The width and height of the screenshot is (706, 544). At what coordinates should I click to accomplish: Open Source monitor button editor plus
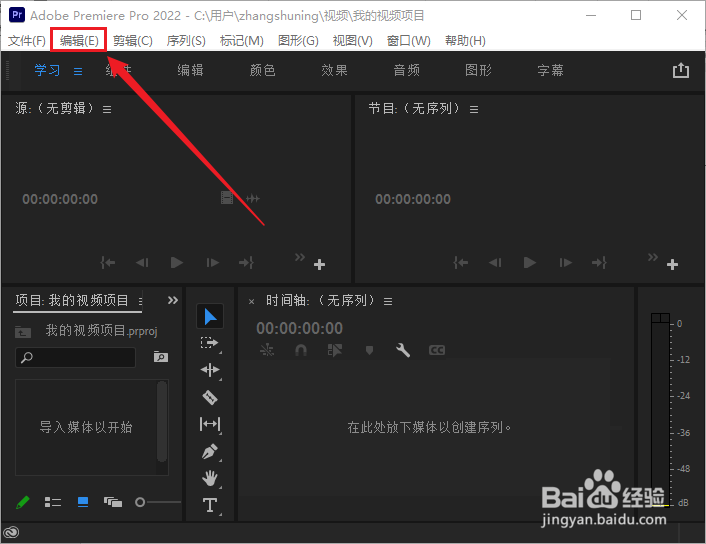(x=319, y=264)
